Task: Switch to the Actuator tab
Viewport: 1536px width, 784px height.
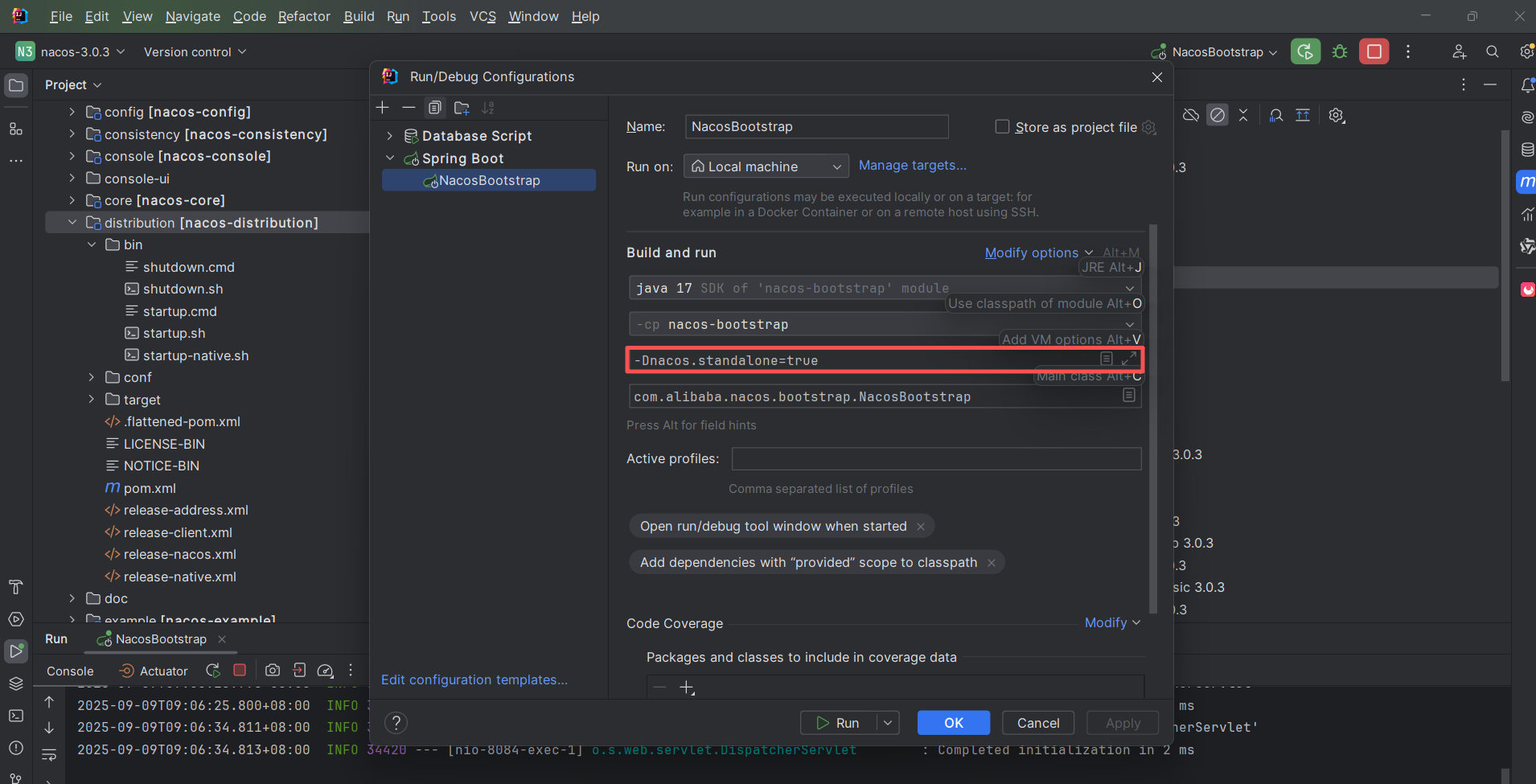Action: tap(154, 671)
